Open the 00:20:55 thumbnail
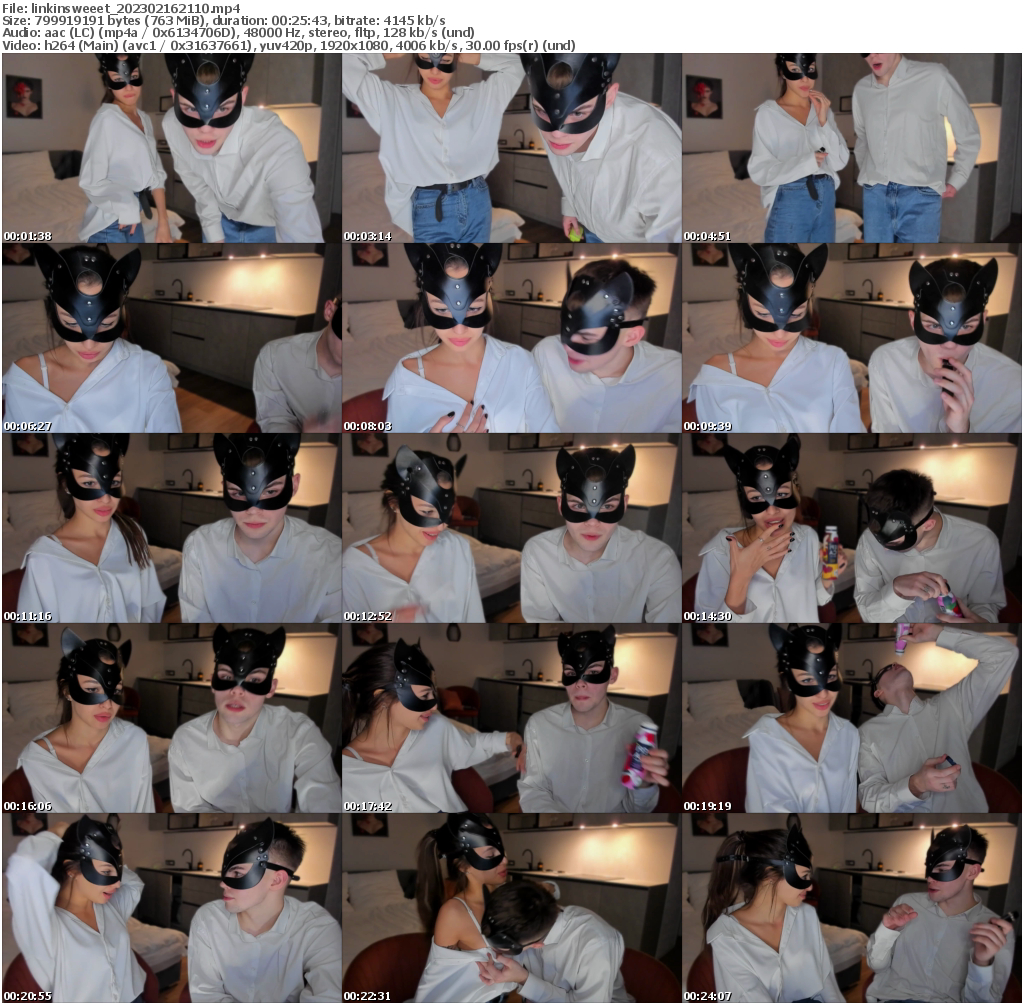Screen dimensions: 1024x1003 171,908
